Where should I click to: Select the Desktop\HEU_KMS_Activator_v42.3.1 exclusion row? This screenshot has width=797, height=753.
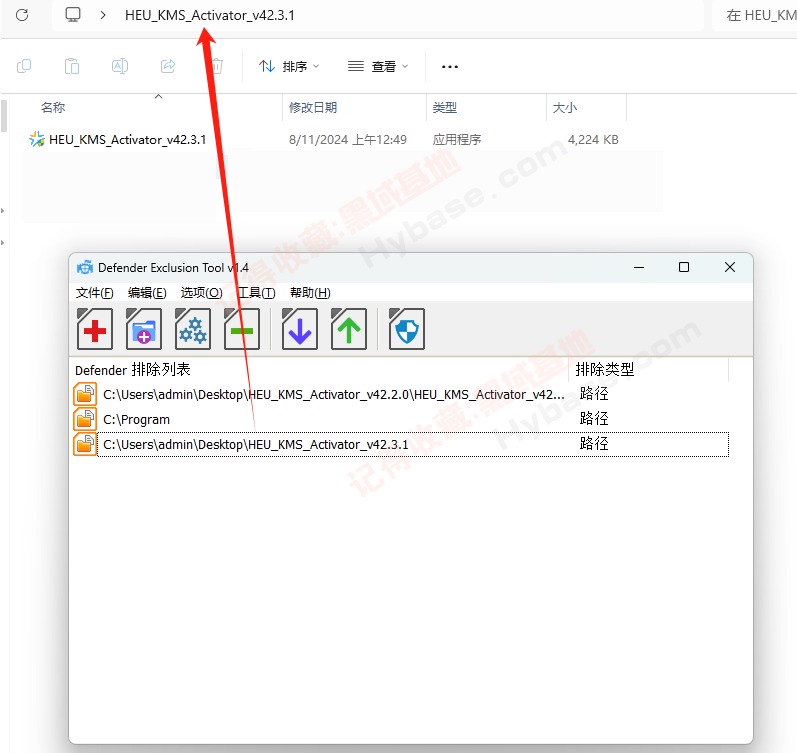point(401,444)
